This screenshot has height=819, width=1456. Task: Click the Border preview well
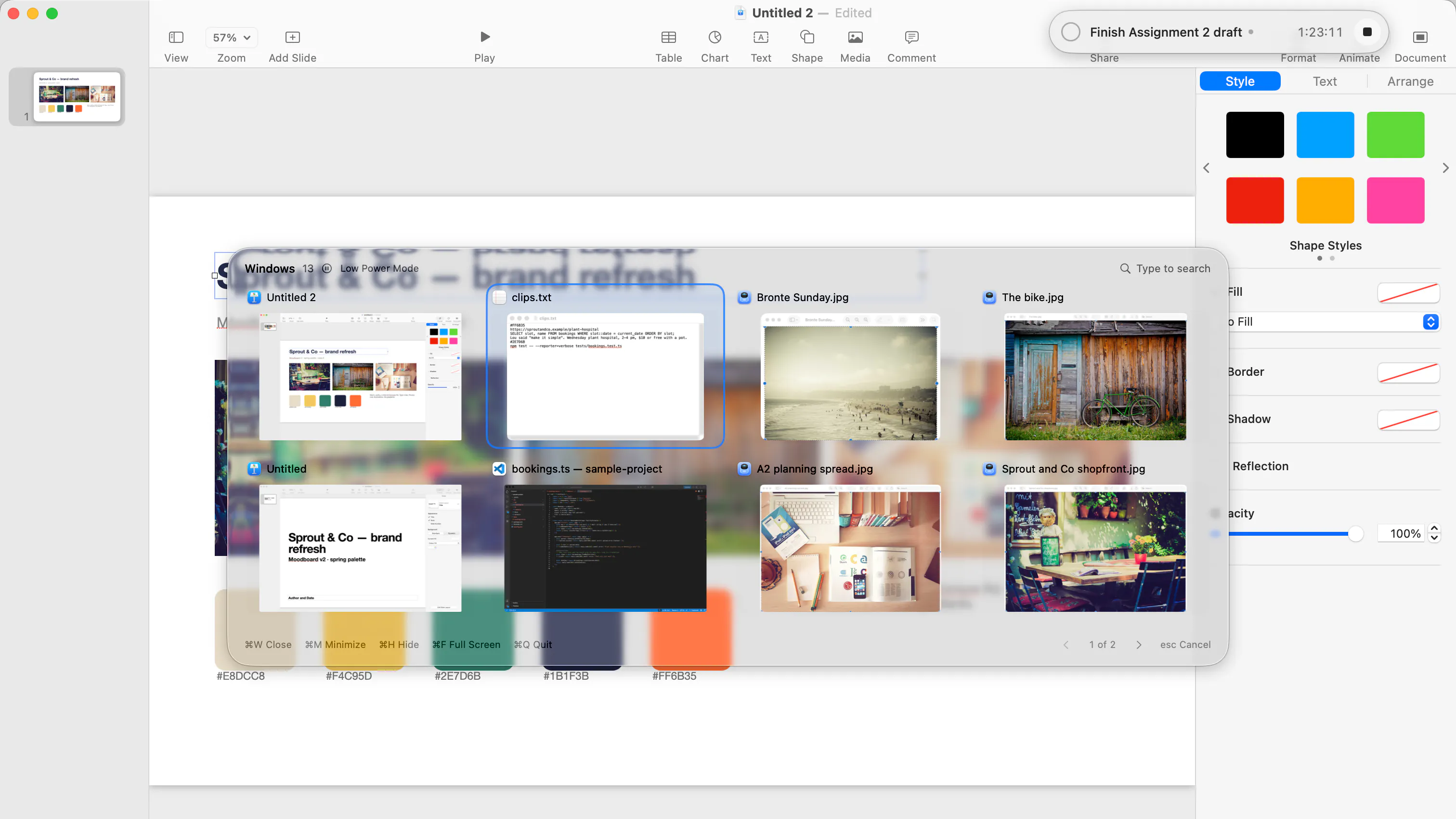1408,372
